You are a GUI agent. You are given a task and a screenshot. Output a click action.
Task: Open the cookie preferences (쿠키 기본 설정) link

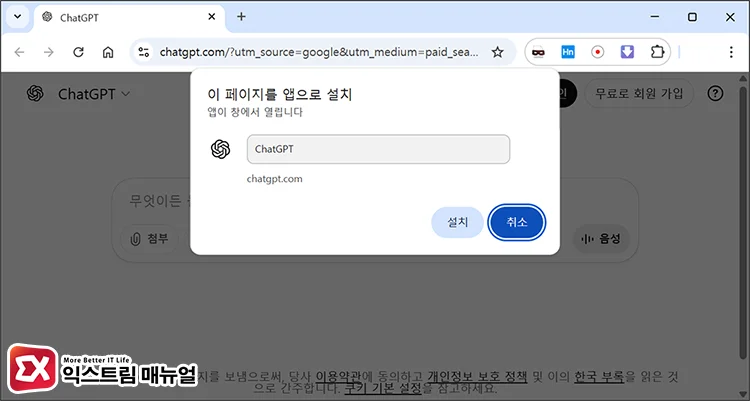pyautogui.click(x=383, y=388)
